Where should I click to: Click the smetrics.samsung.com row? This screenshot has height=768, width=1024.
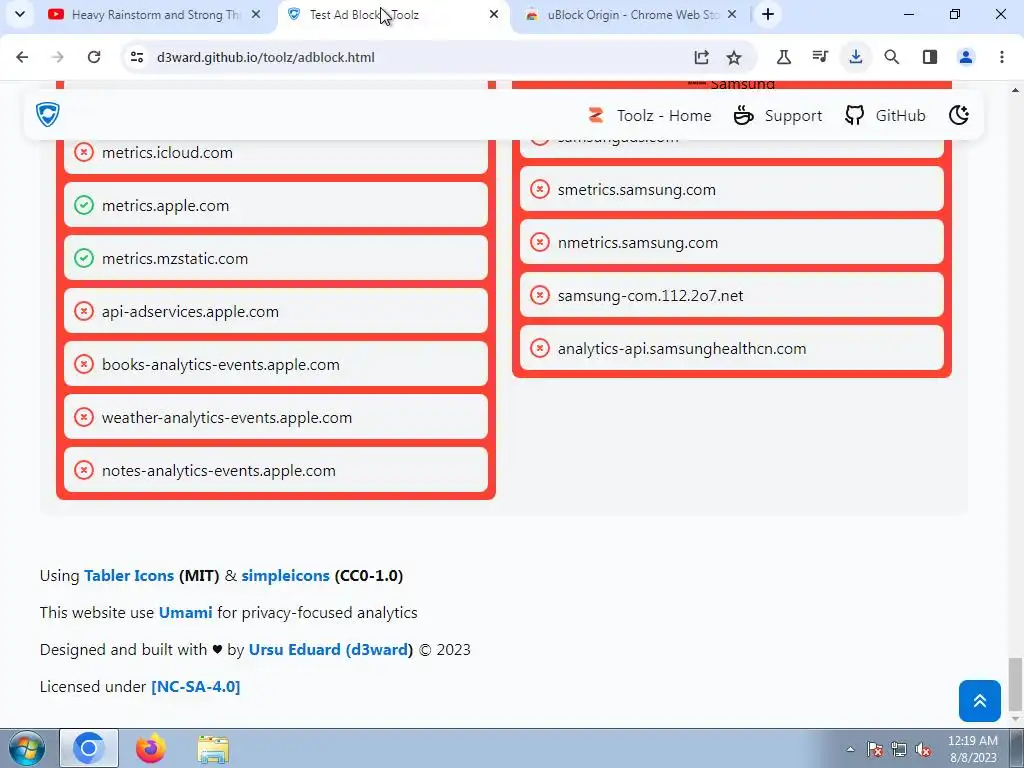pos(731,189)
